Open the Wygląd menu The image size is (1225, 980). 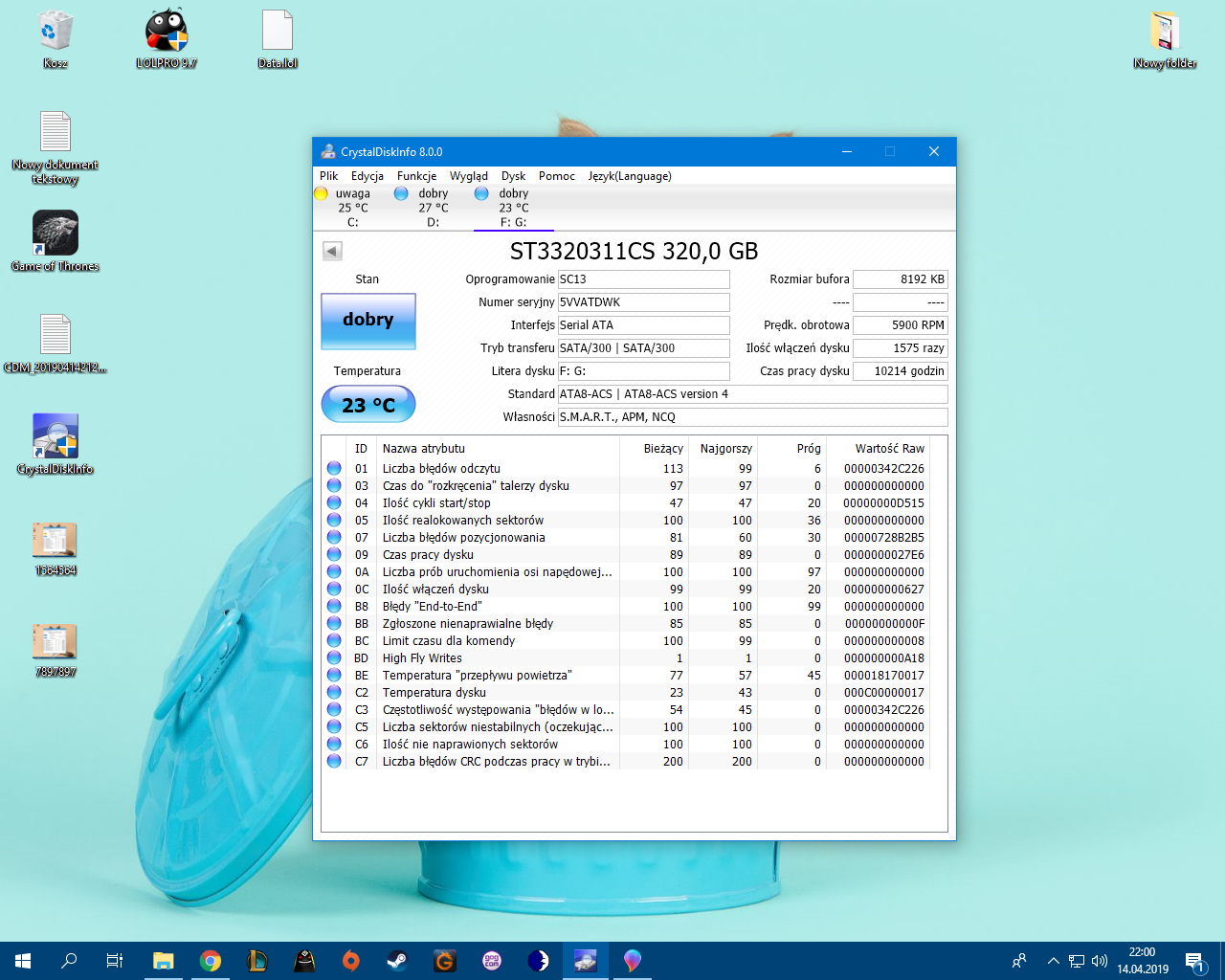pyautogui.click(x=469, y=176)
